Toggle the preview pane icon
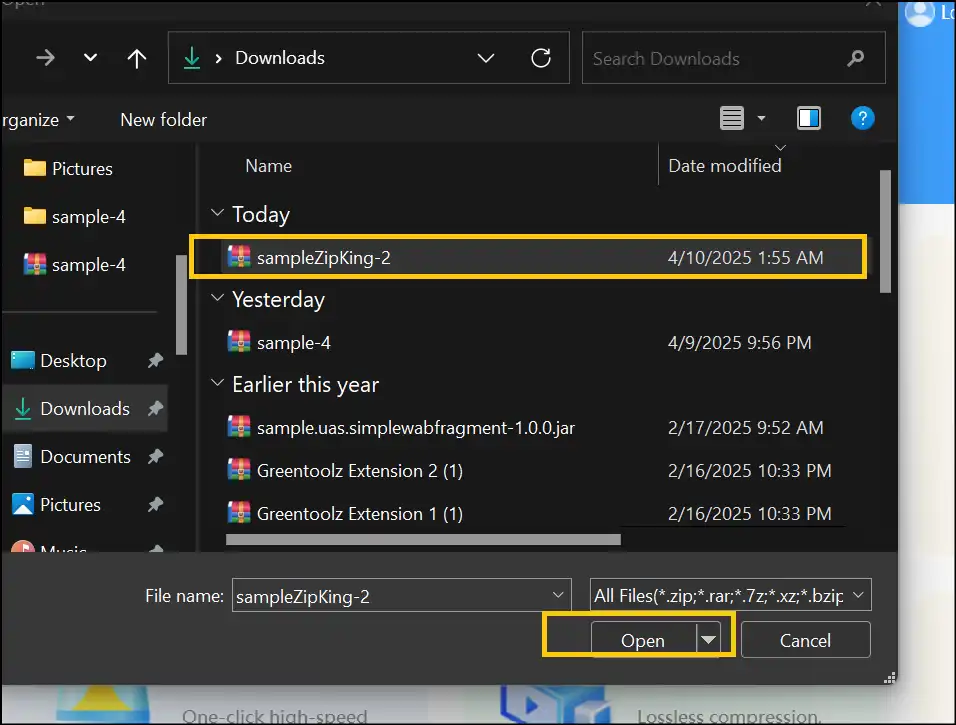Screen dimensions: 956x725 coord(808,118)
